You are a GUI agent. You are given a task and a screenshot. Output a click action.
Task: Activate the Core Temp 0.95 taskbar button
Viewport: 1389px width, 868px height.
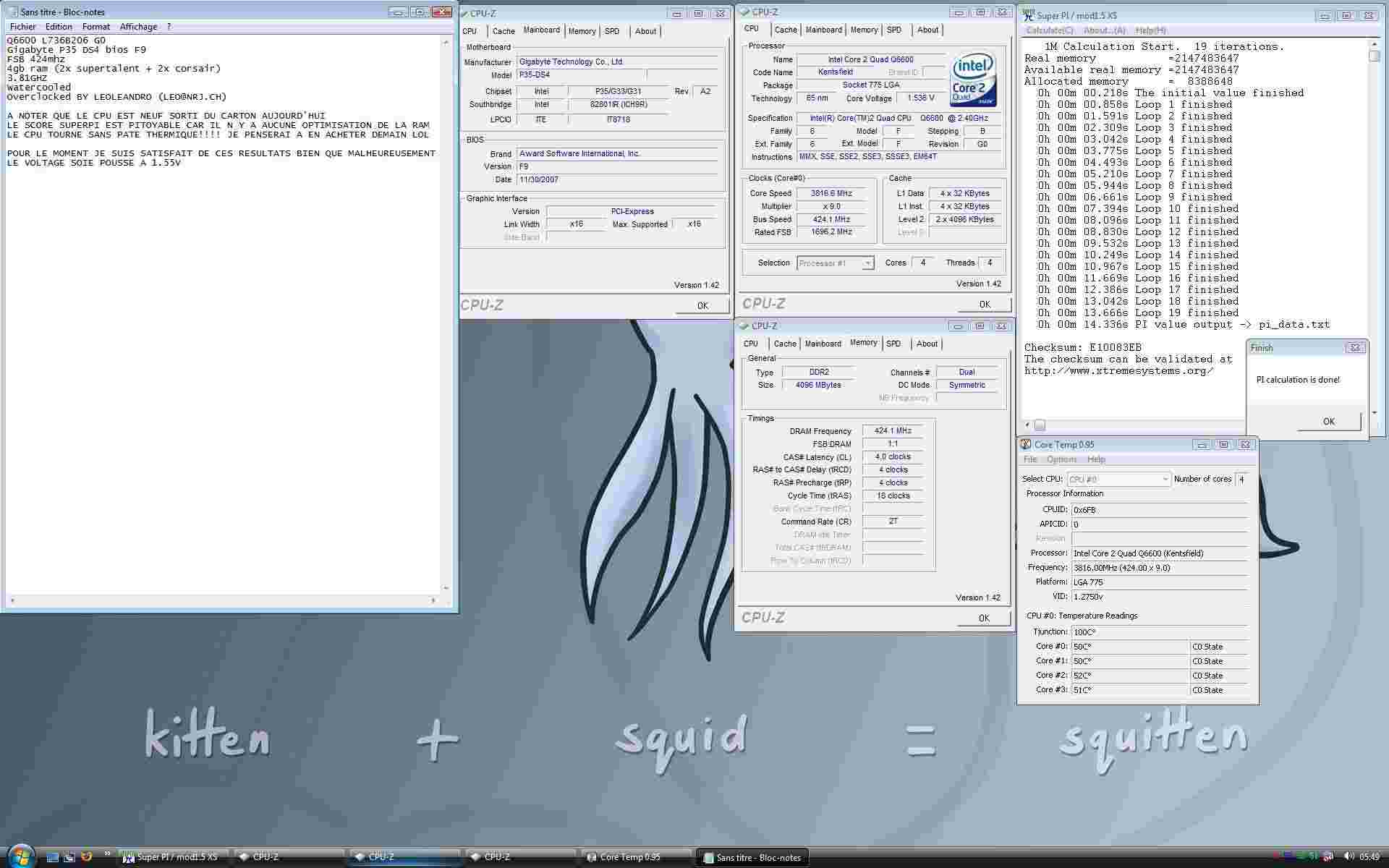pyautogui.click(x=637, y=857)
